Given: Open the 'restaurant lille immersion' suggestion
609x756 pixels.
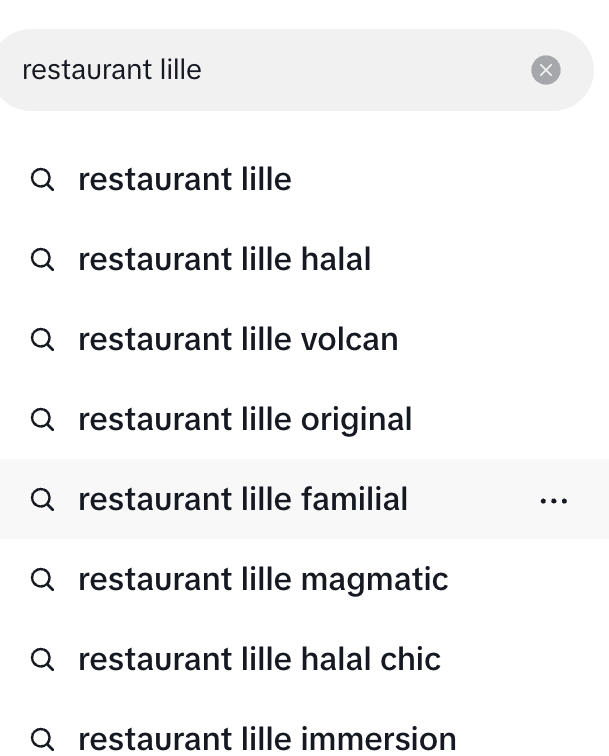Looking at the screenshot, I should click(267, 739).
